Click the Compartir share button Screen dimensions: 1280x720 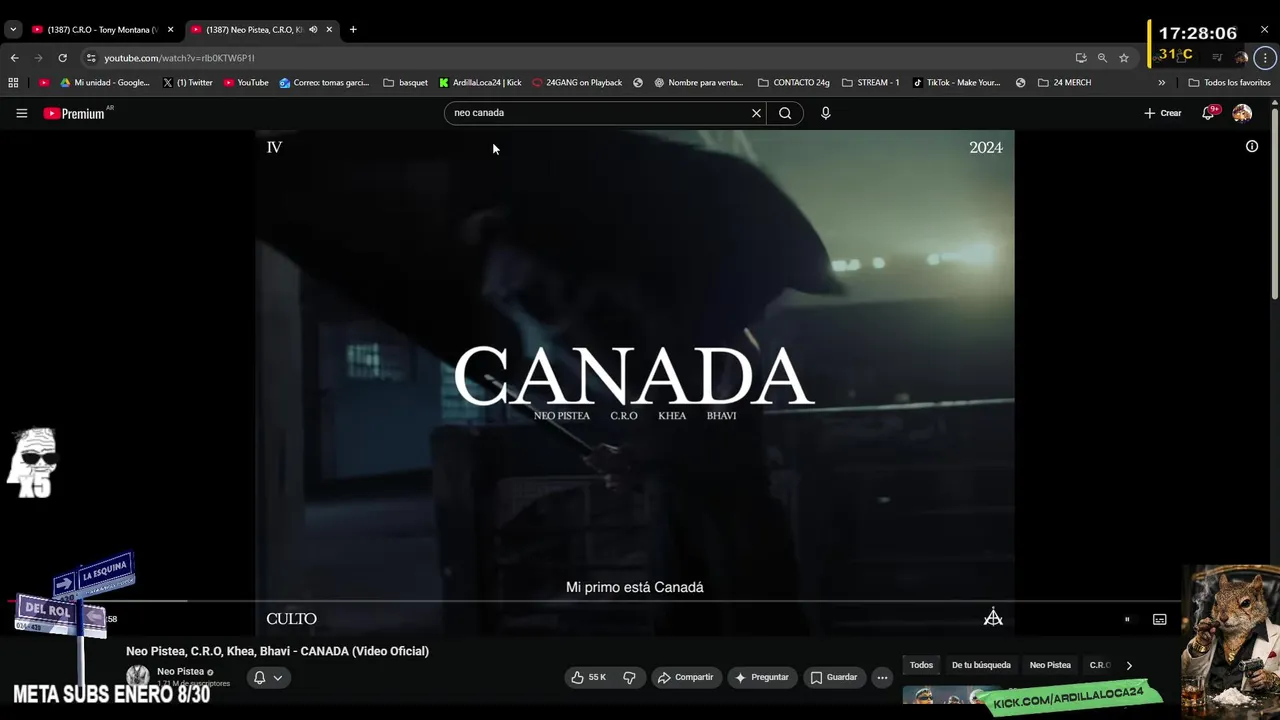tap(686, 677)
